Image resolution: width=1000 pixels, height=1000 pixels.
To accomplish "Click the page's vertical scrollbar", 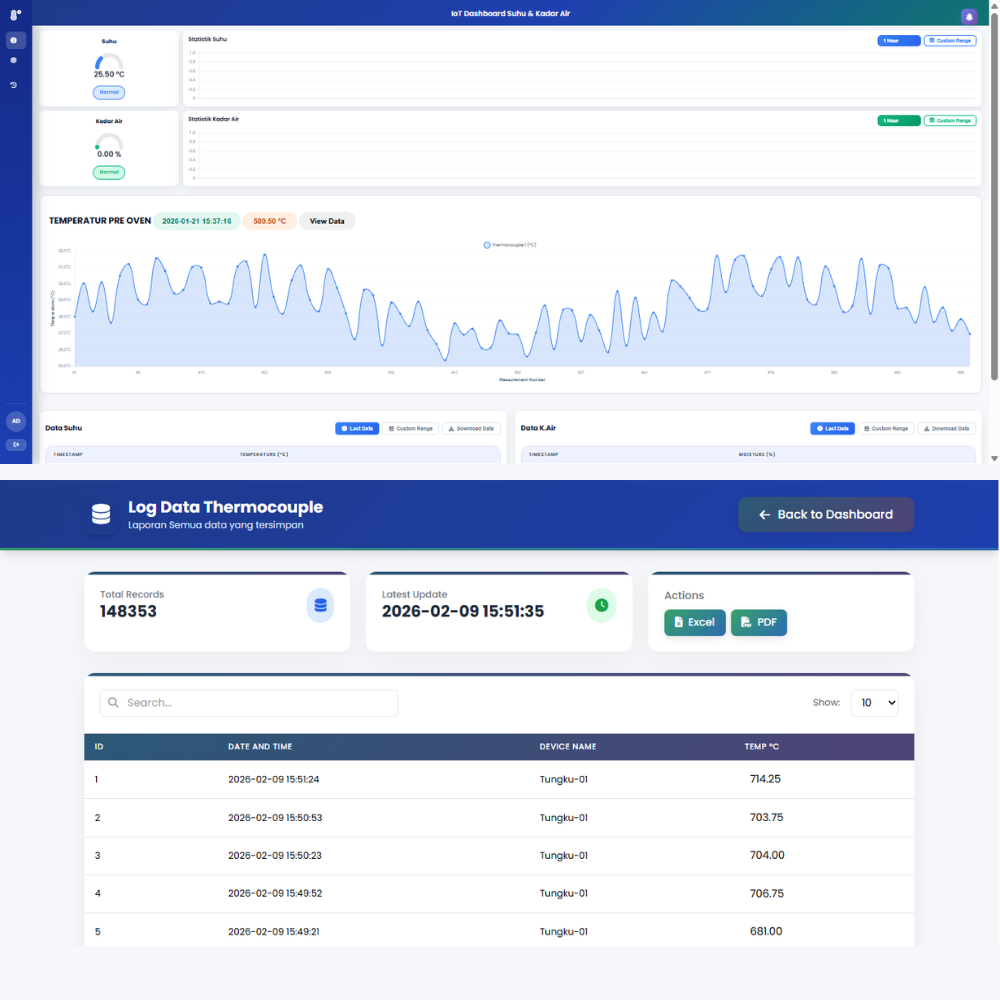I will [x=994, y=200].
